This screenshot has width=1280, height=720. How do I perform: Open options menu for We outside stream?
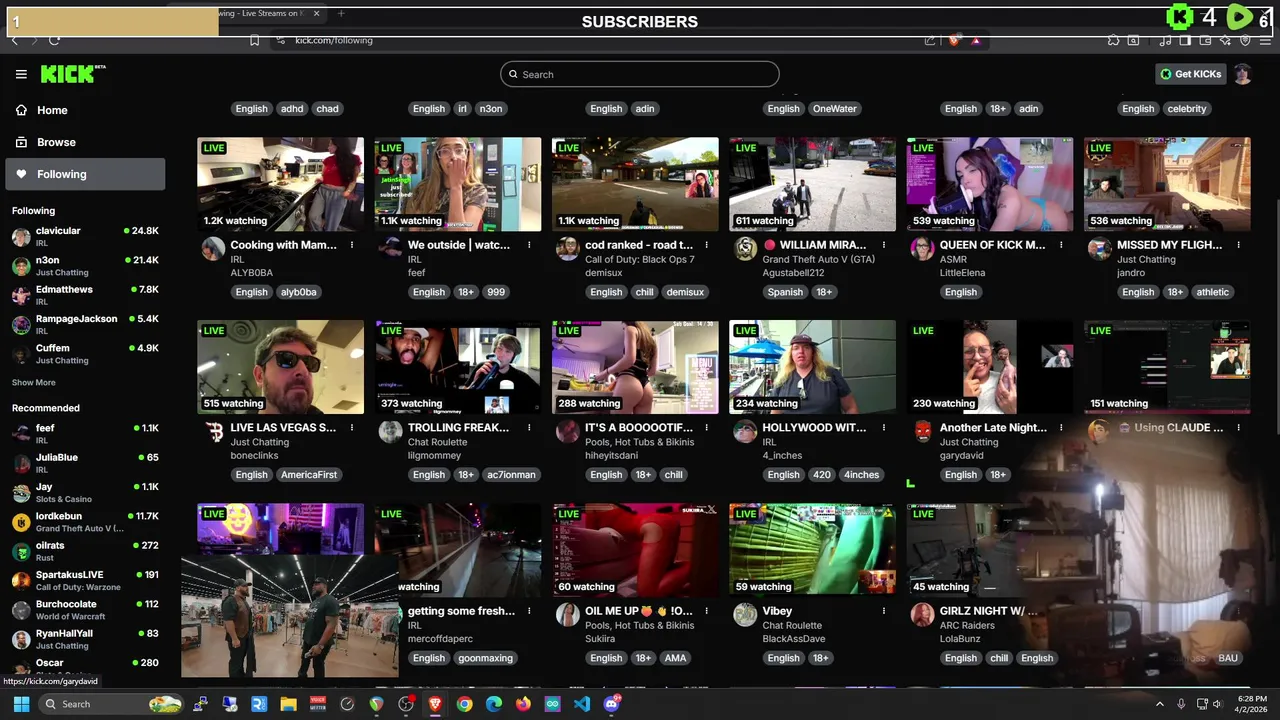point(529,245)
